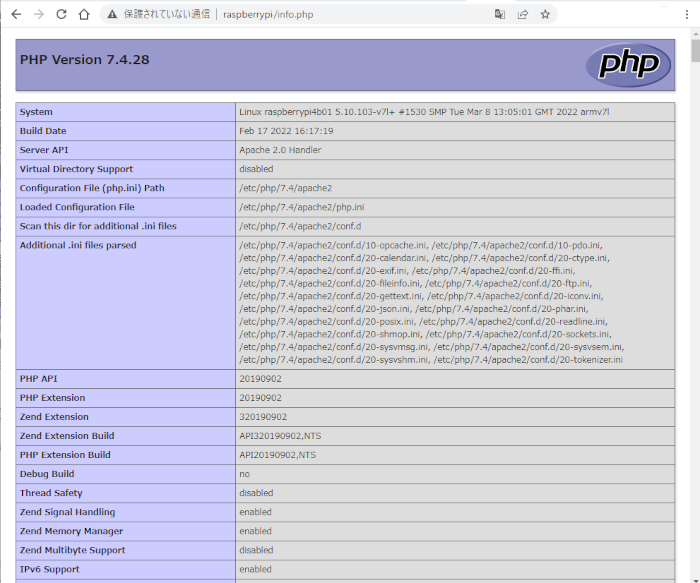
Task: Click the Zend Memory Manager row label
Action: pos(71,531)
